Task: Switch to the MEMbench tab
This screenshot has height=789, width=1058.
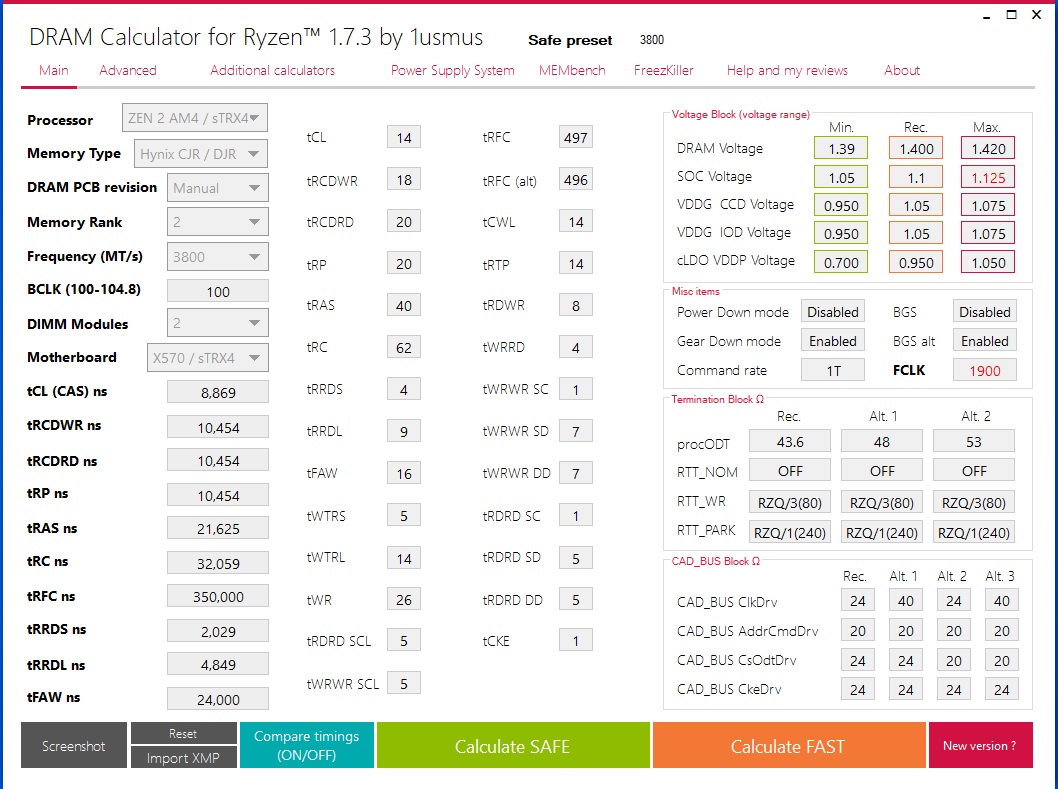Action: coord(572,70)
